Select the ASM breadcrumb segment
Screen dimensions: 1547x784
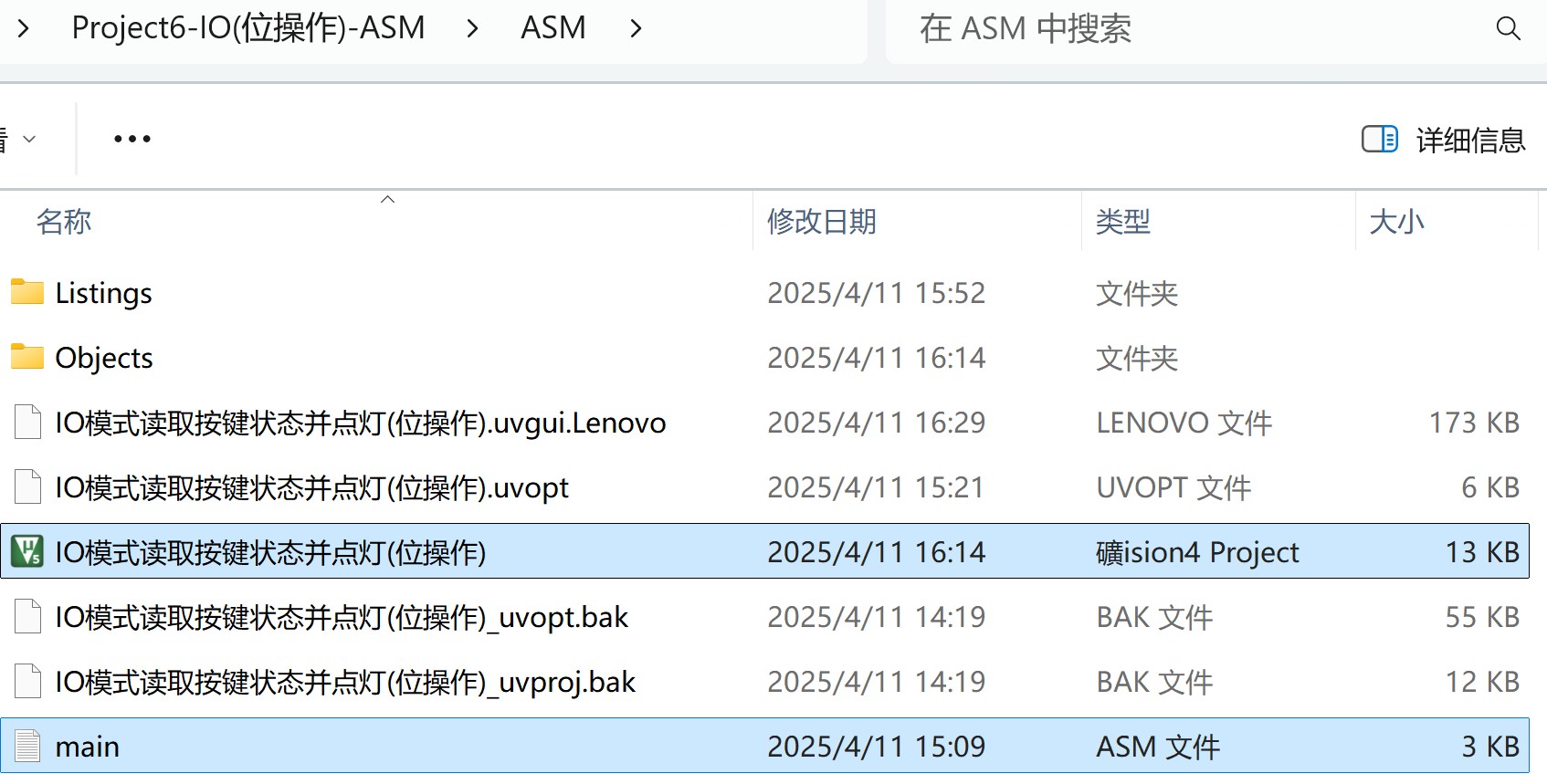pyautogui.click(x=553, y=28)
